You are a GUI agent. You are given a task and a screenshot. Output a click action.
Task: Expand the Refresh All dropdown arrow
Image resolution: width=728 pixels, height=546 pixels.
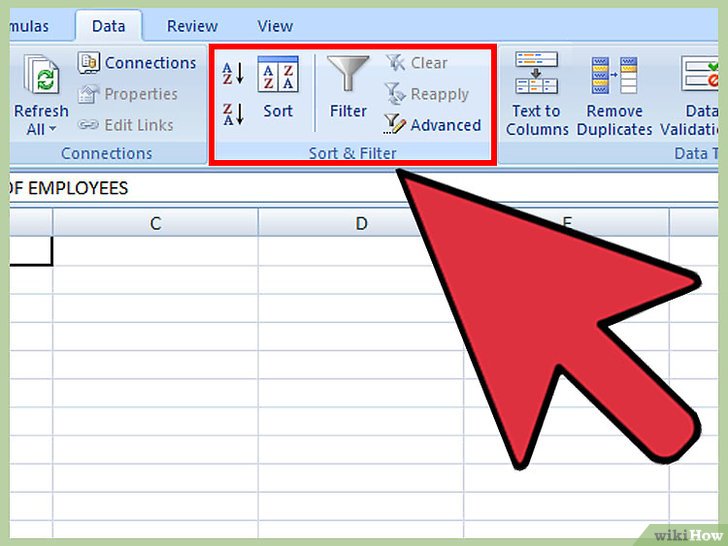[52, 129]
